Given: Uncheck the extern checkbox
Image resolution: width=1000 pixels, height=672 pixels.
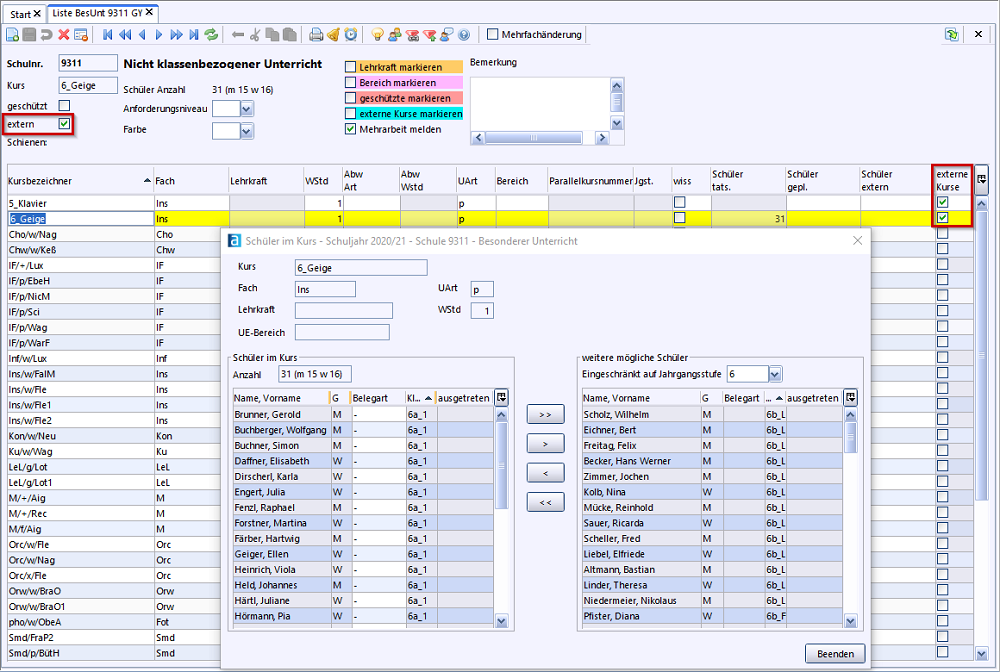Looking at the screenshot, I should (x=64, y=124).
